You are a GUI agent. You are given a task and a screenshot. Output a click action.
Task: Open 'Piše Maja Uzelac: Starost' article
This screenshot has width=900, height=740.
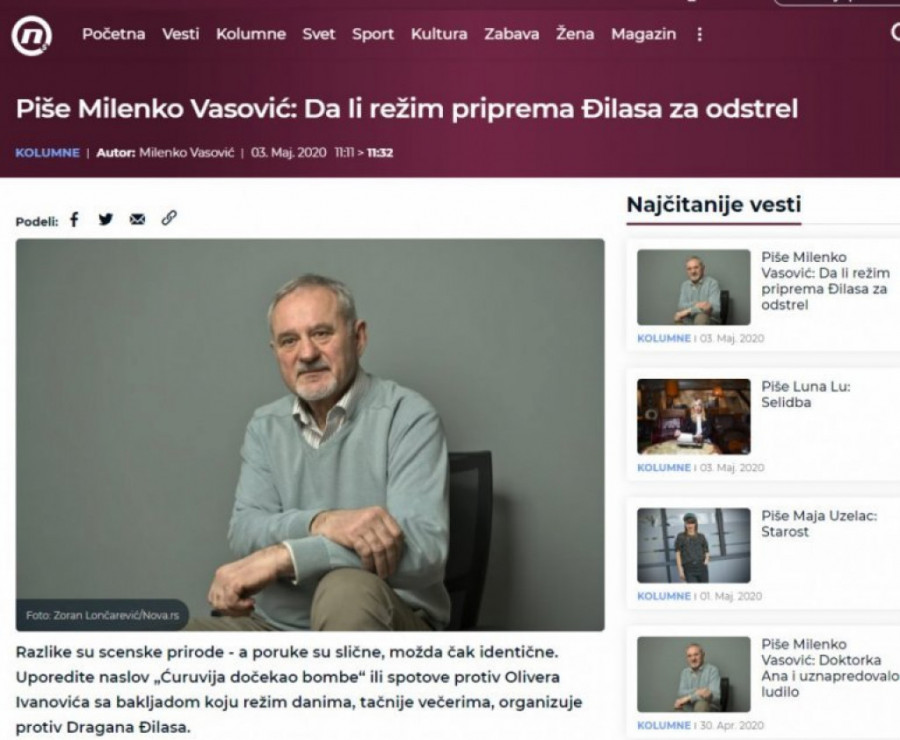[819, 524]
